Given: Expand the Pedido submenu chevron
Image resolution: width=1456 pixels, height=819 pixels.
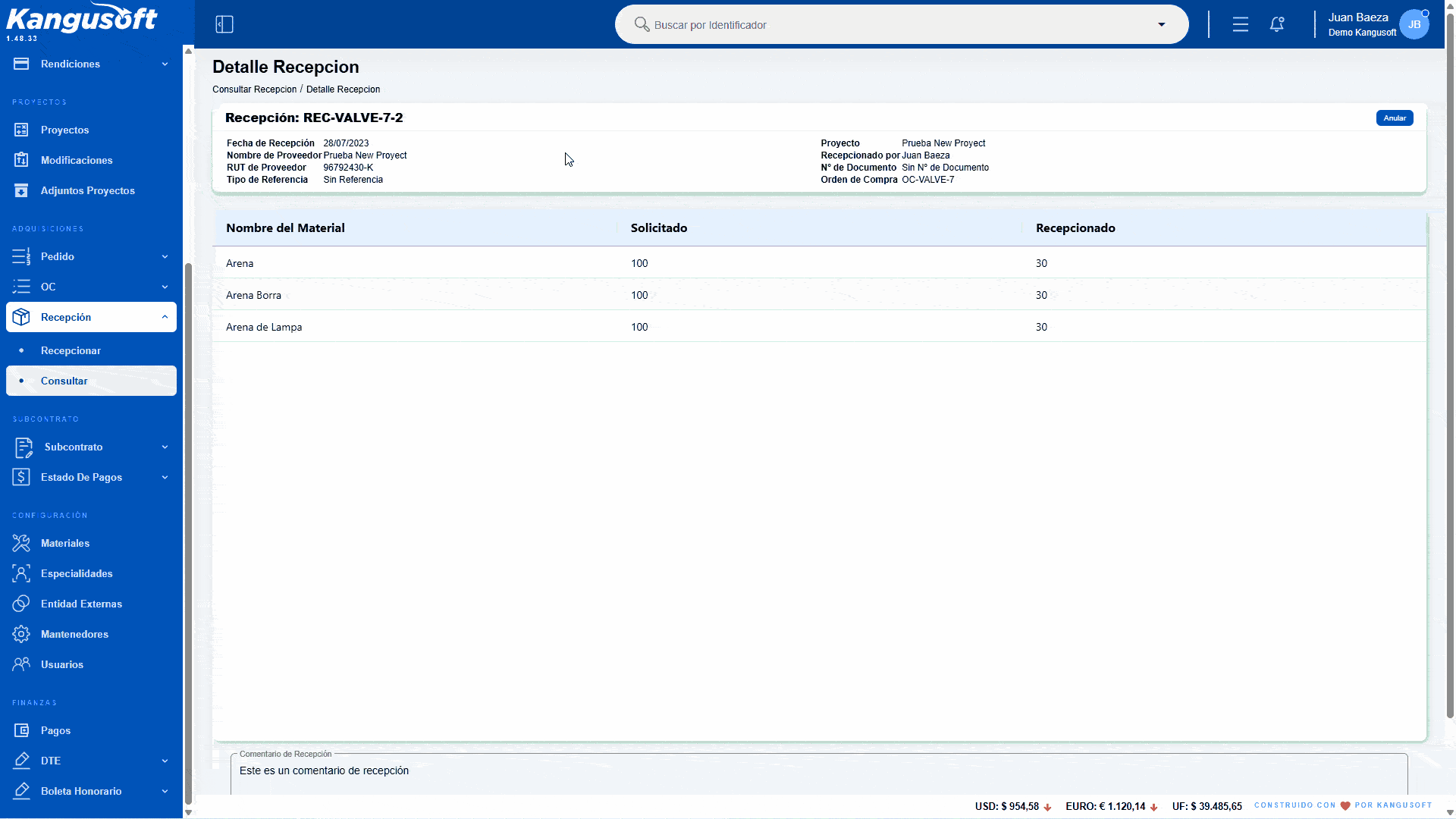Looking at the screenshot, I should coord(165,256).
